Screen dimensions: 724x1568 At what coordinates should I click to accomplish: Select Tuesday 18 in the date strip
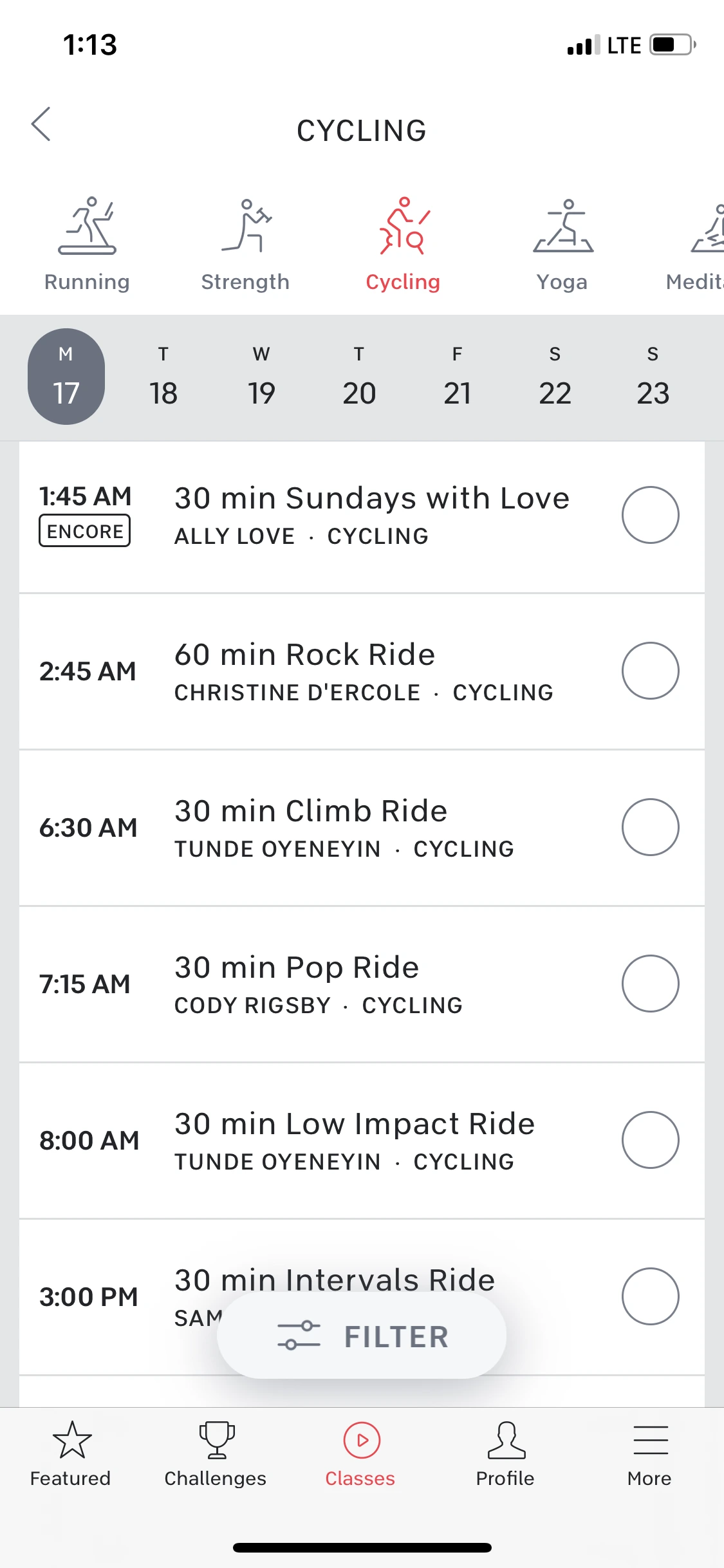pyautogui.click(x=163, y=377)
